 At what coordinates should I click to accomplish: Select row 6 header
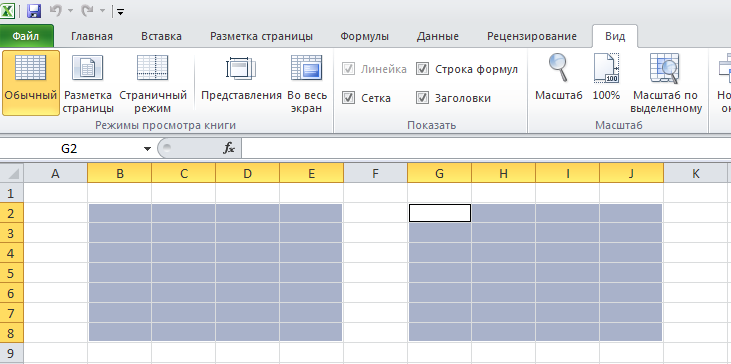coord(12,293)
